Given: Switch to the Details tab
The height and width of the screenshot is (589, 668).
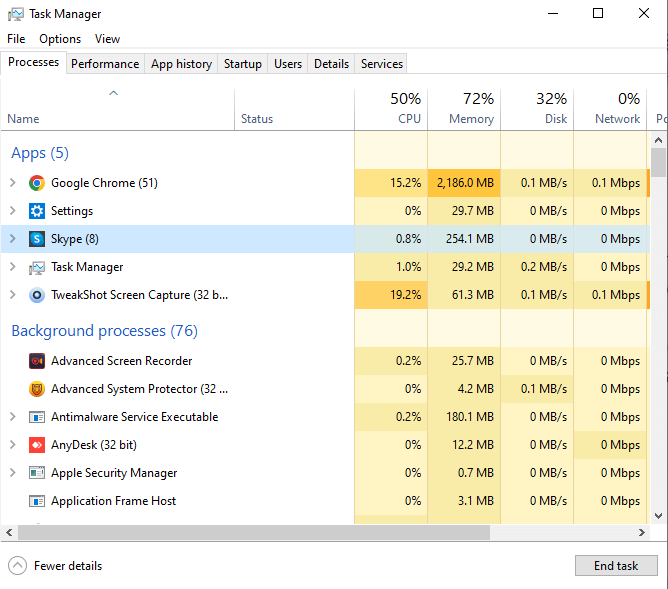Looking at the screenshot, I should [331, 64].
